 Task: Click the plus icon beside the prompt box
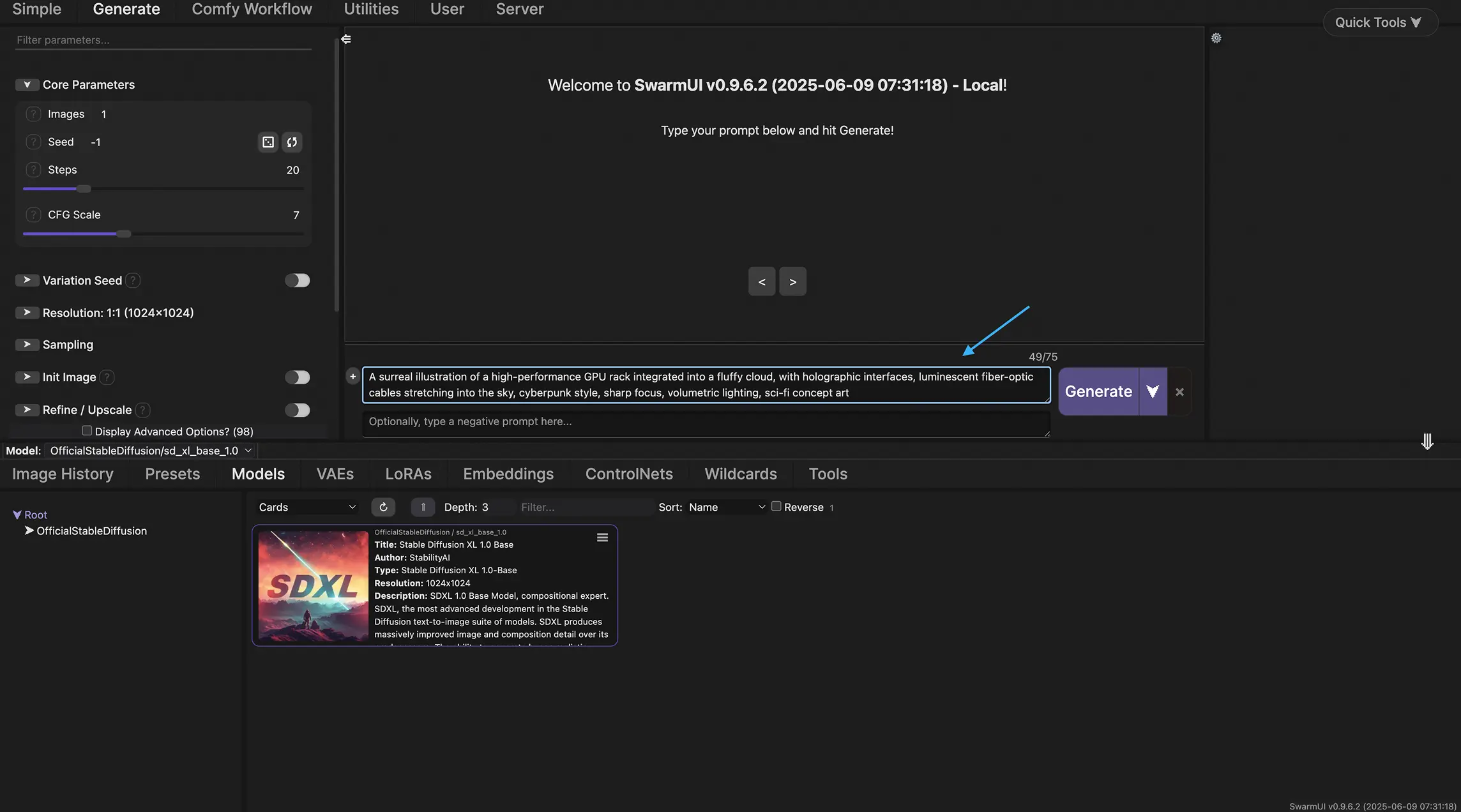pos(352,377)
